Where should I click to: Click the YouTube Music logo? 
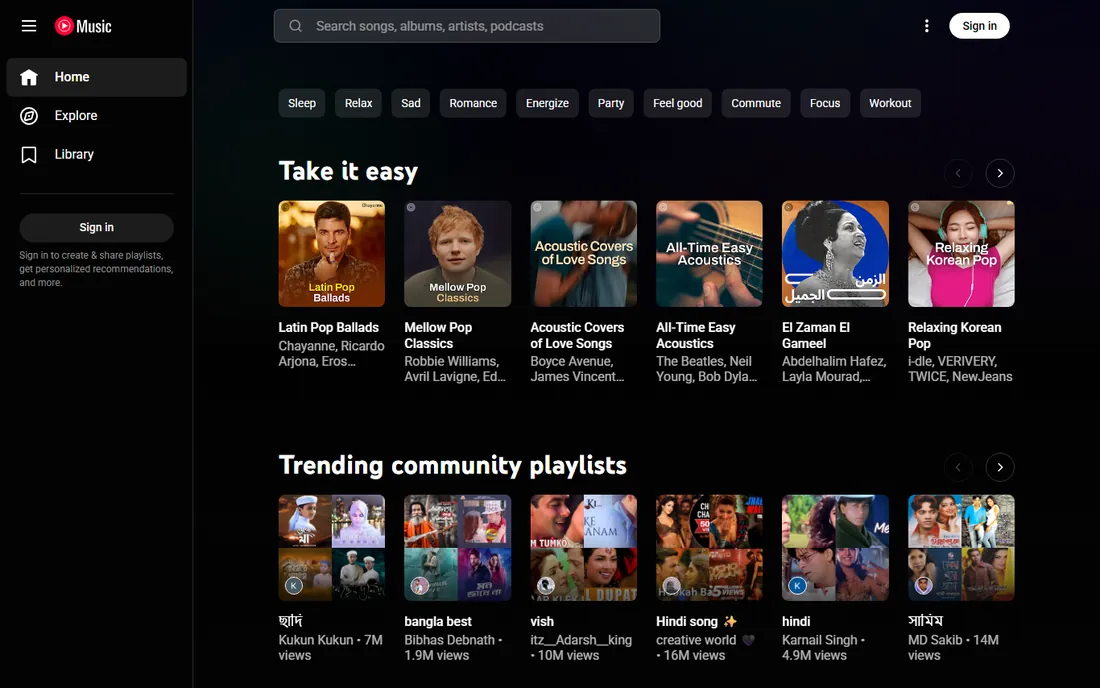(83, 26)
